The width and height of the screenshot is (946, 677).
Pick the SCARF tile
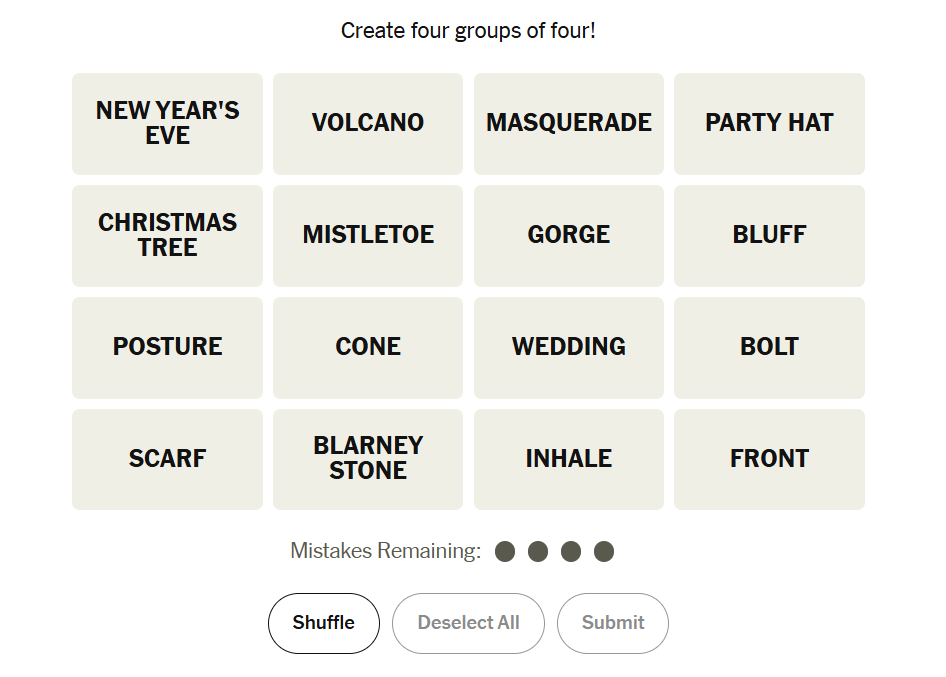click(167, 459)
